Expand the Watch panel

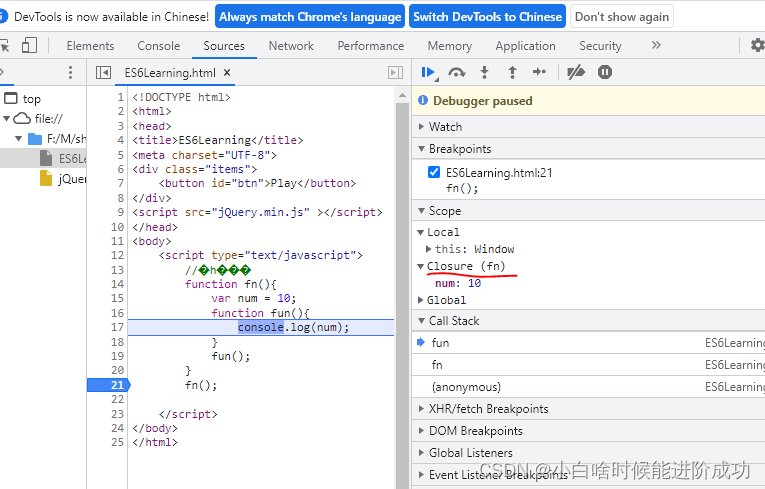(x=445, y=127)
